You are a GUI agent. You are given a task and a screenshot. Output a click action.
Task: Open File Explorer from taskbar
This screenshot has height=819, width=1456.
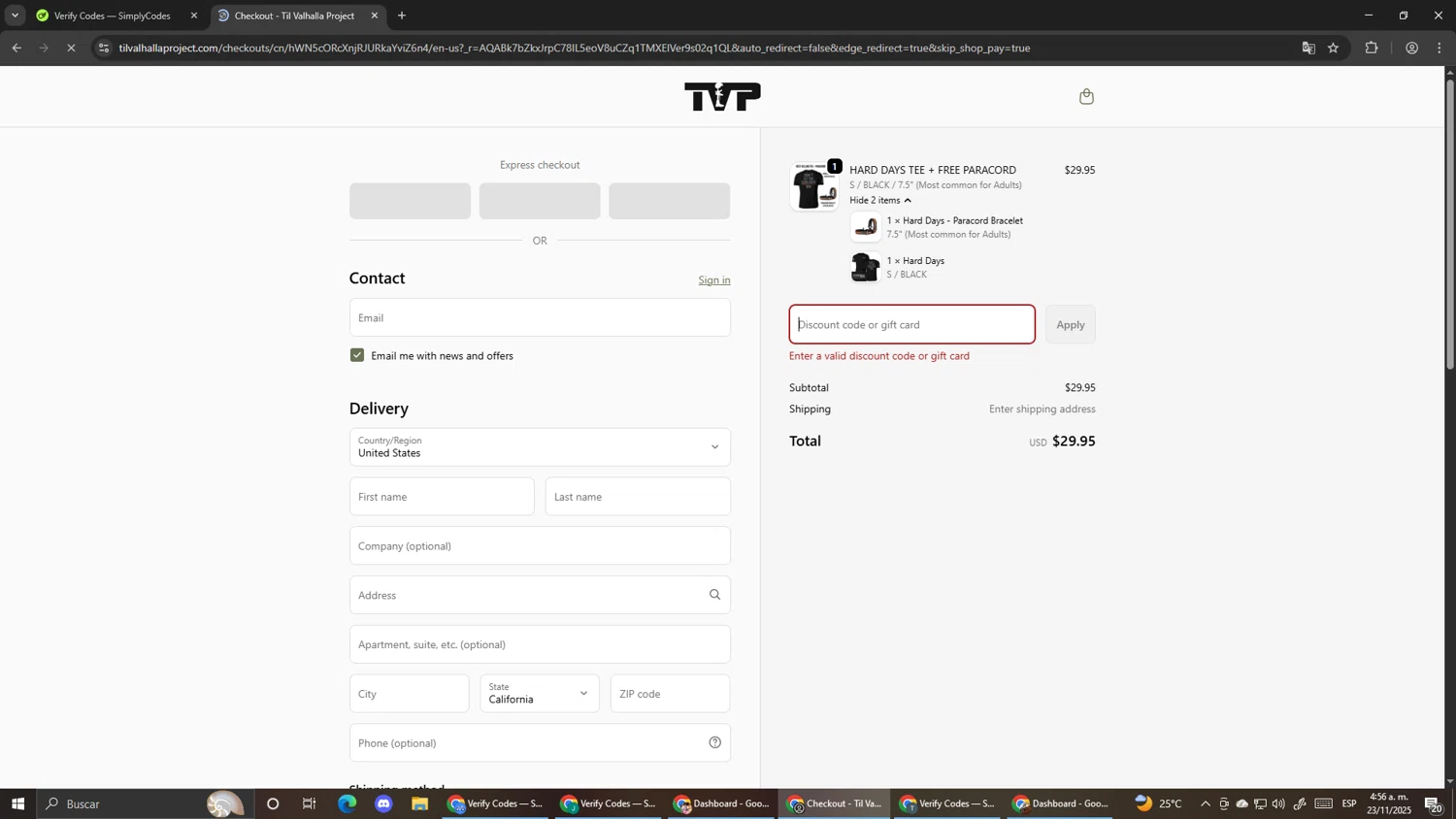coord(420,803)
